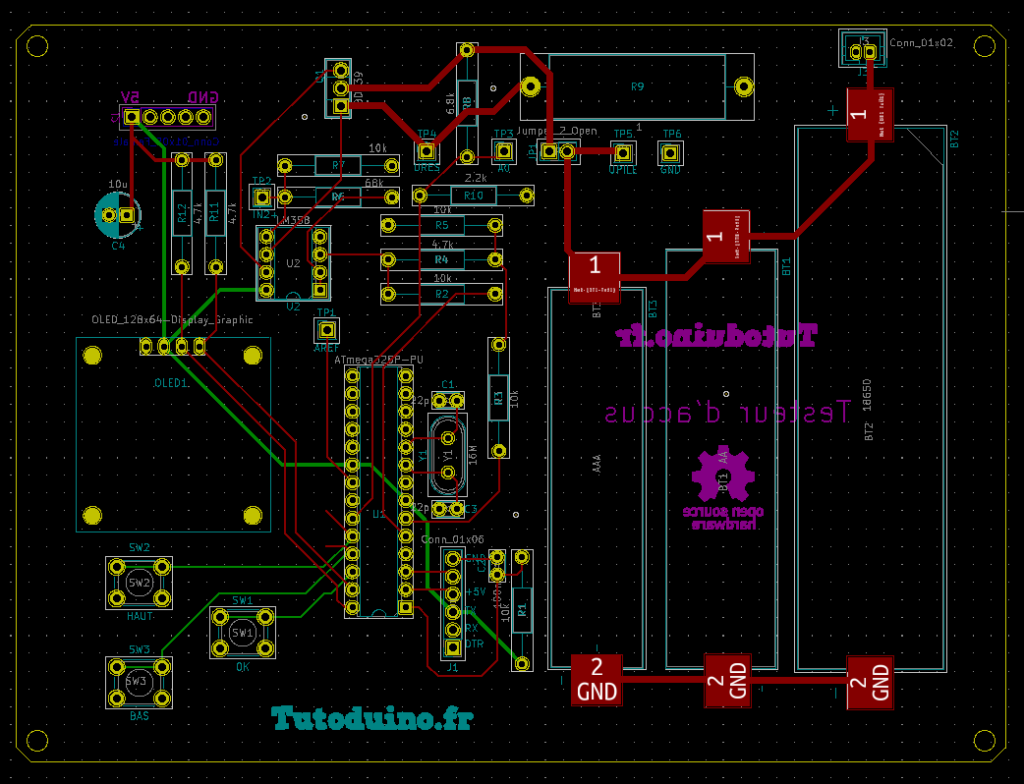Viewport: 1024px width, 784px height.
Task: Click the R1 resistor body
Action: 522,610
